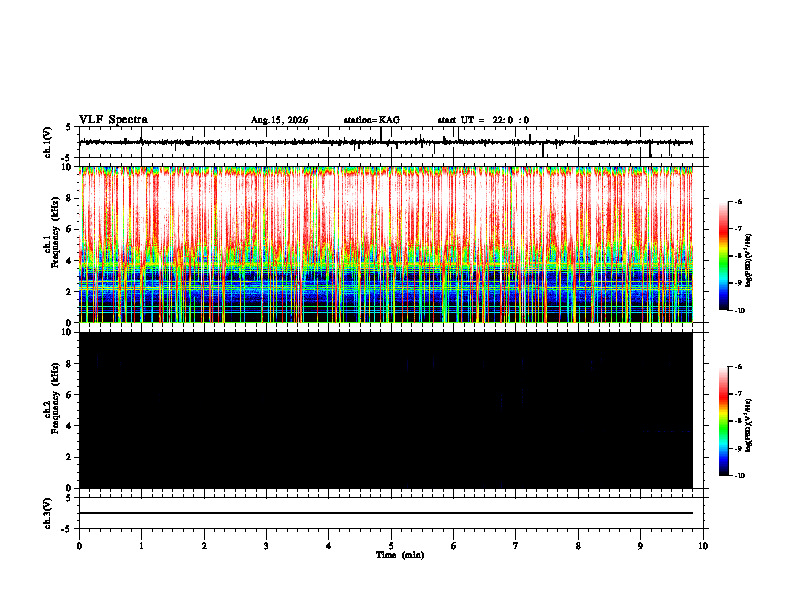The width and height of the screenshot is (792, 612).
Task: Click the flat ch.3 voltage trace line
Action: click(386, 513)
